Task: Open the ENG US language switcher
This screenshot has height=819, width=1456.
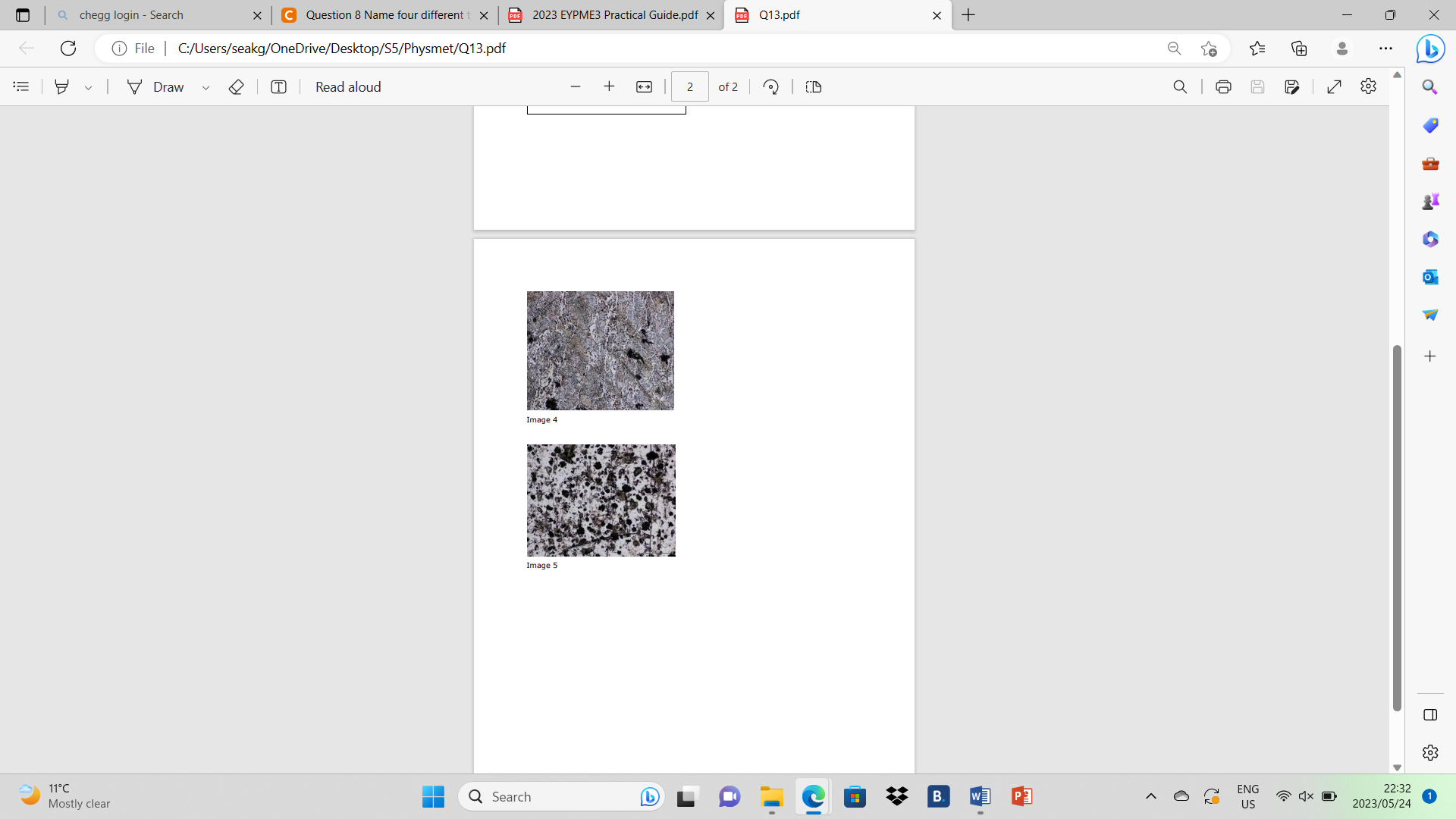Action: (1247, 796)
